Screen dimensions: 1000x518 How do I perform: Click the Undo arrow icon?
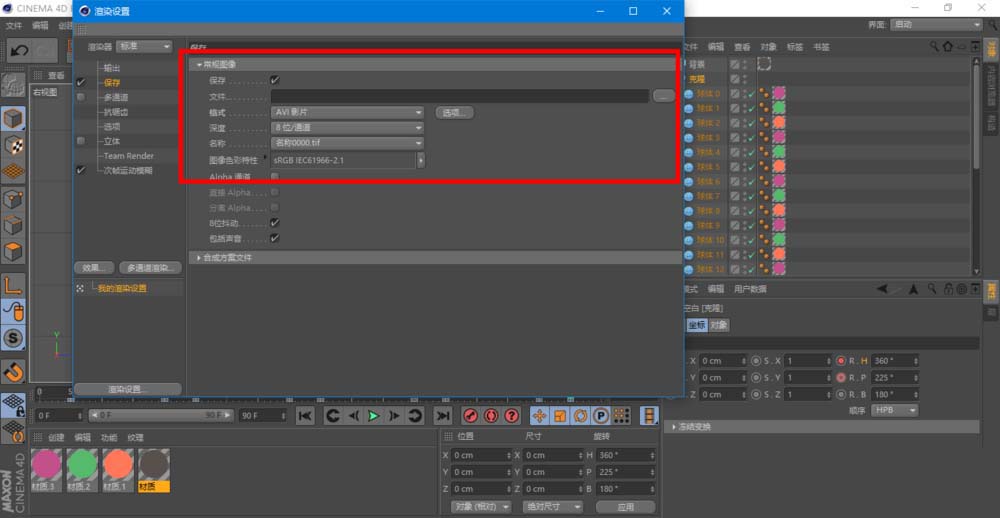click(x=19, y=50)
